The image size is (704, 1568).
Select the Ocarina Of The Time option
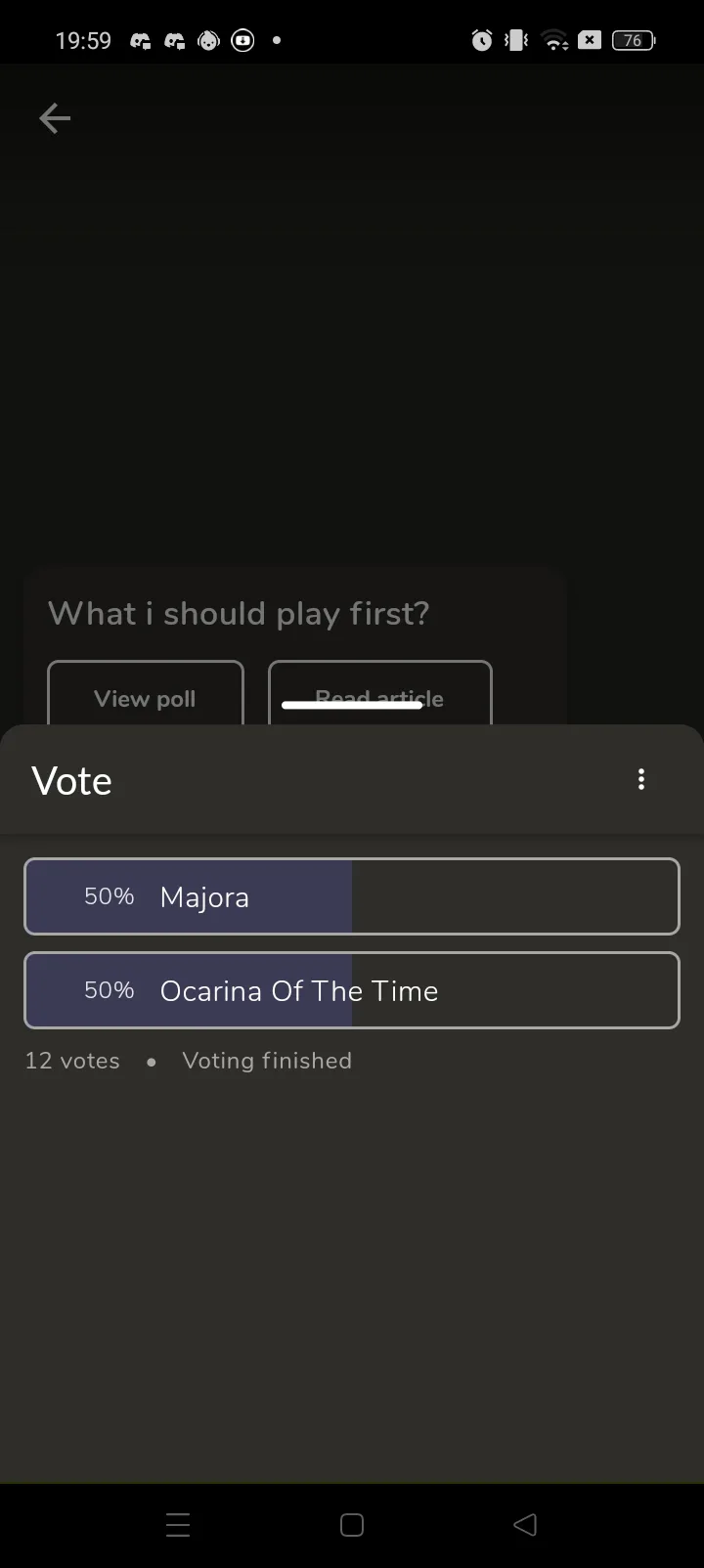[x=352, y=990]
